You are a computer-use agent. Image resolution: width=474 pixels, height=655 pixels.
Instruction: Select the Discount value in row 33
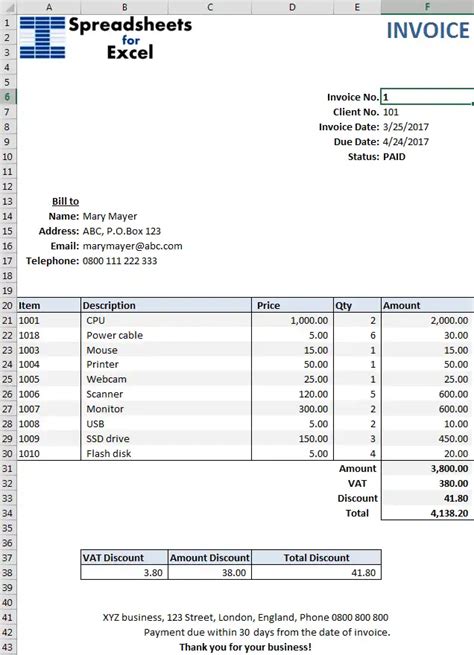click(x=427, y=498)
